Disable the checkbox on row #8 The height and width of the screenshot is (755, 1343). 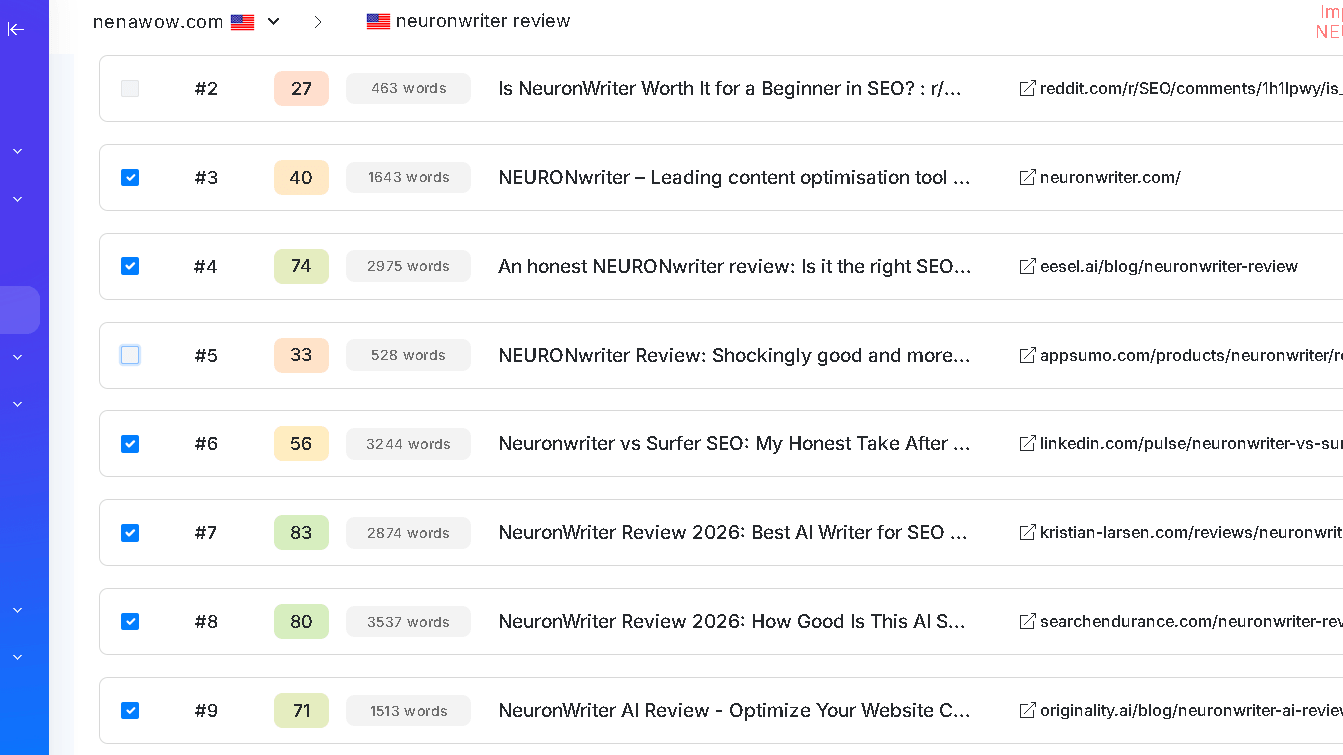130,621
